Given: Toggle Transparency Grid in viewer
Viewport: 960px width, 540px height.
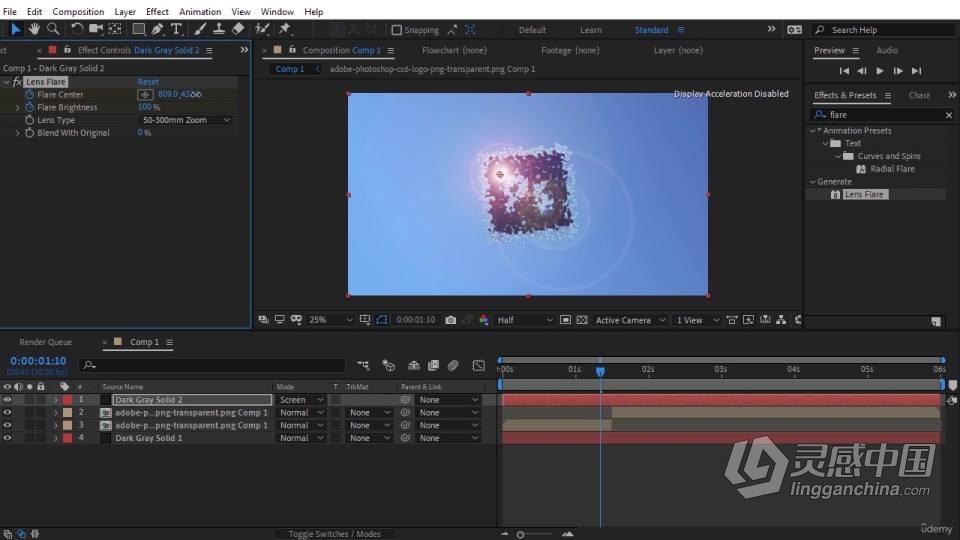Looking at the screenshot, I should click(582, 320).
